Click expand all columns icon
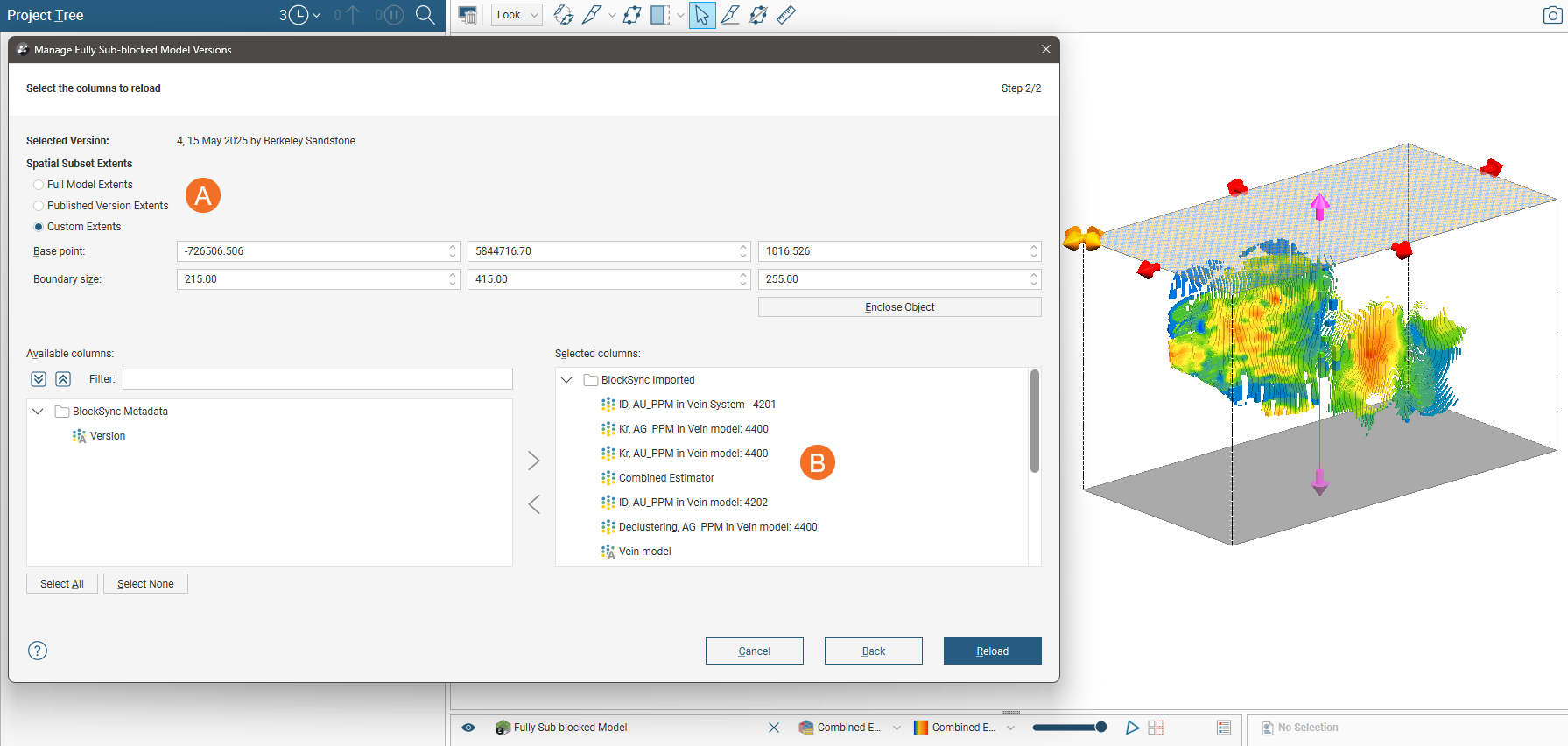This screenshot has height=746, width=1568. coord(39,379)
